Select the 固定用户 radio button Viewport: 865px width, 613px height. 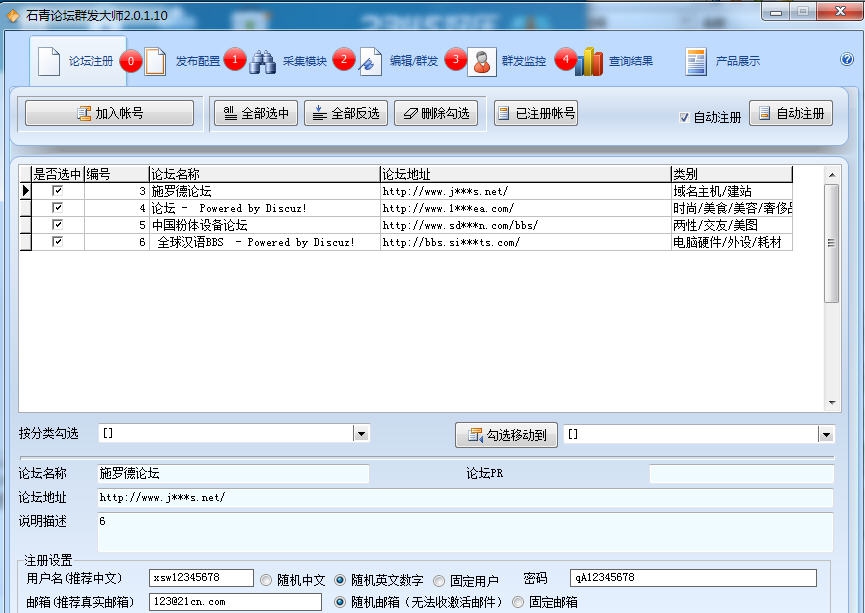click(x=439, y=578)
